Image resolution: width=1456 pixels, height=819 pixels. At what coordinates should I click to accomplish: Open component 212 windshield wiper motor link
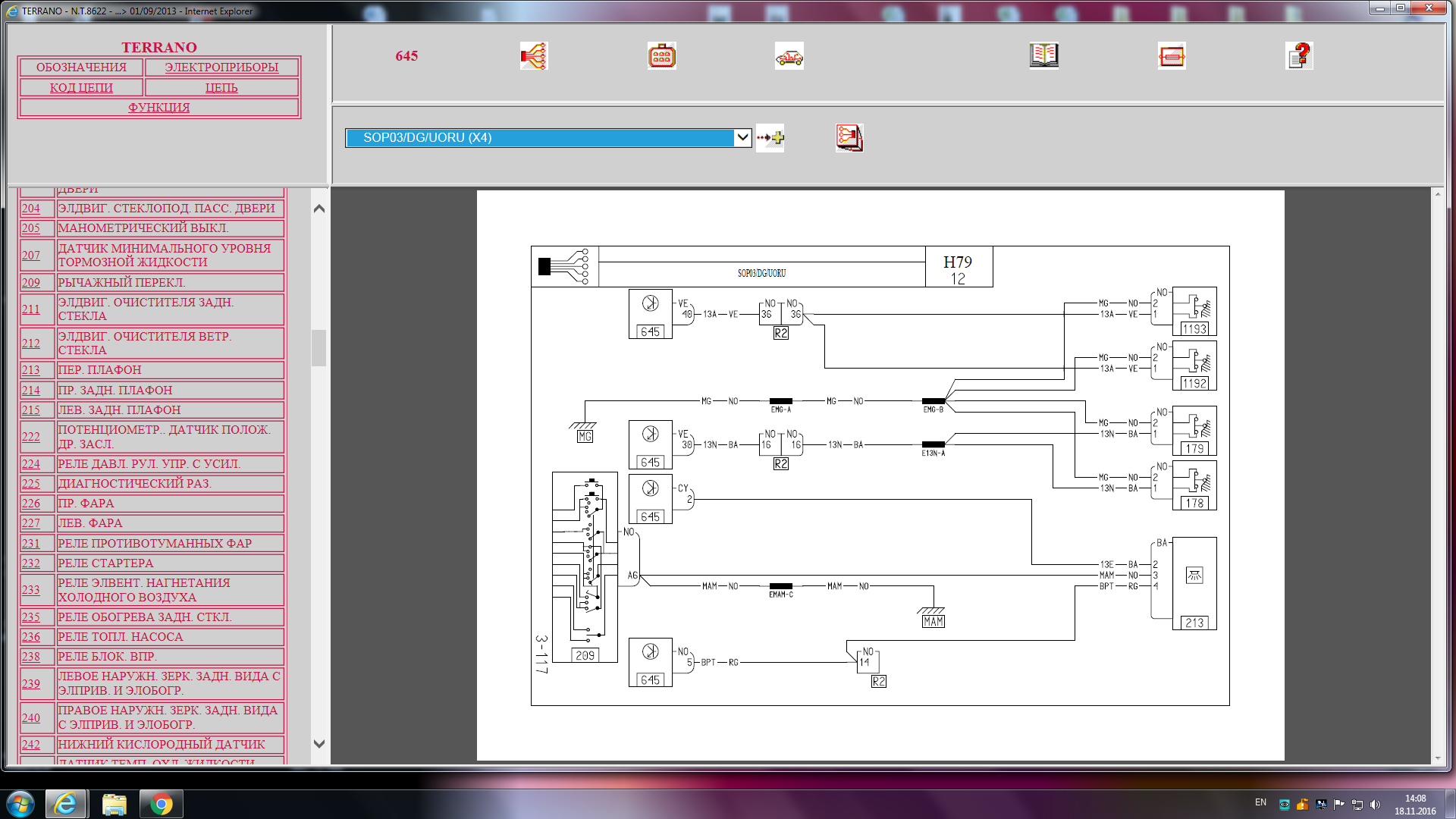click(x=31, y=344)
